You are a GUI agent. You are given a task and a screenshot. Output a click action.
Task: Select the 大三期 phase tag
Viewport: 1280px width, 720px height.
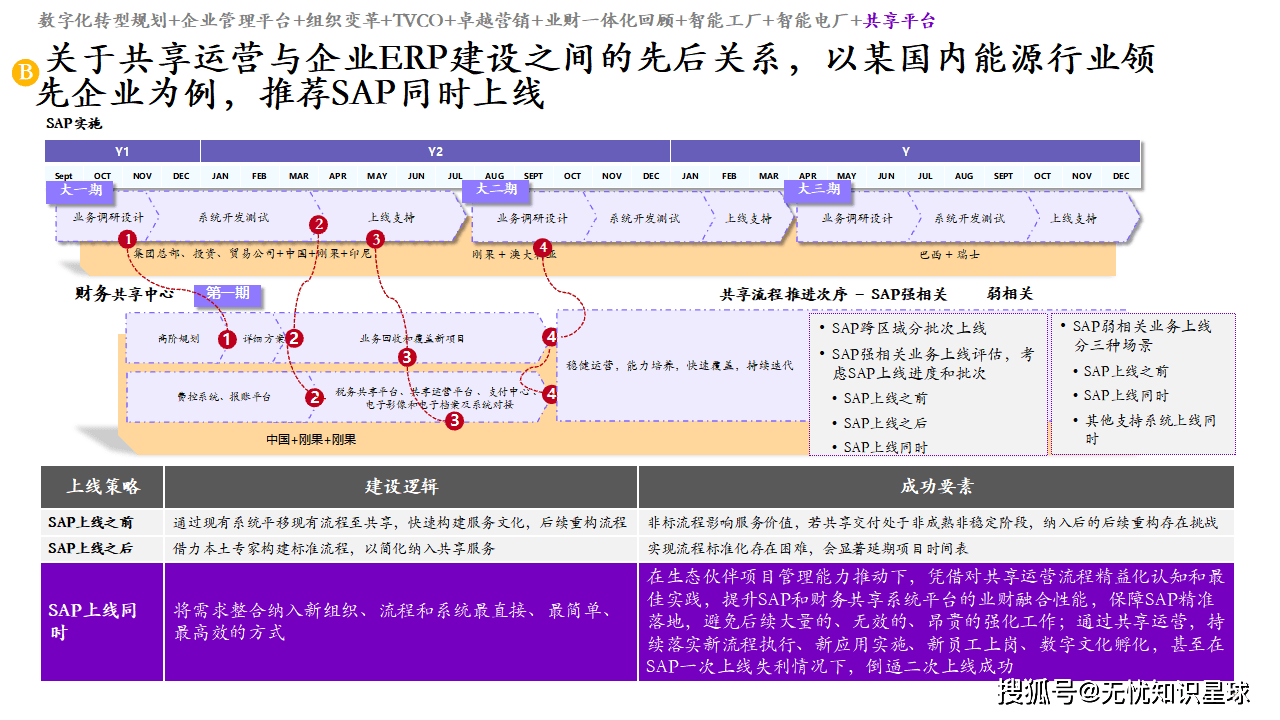(818, 189)
